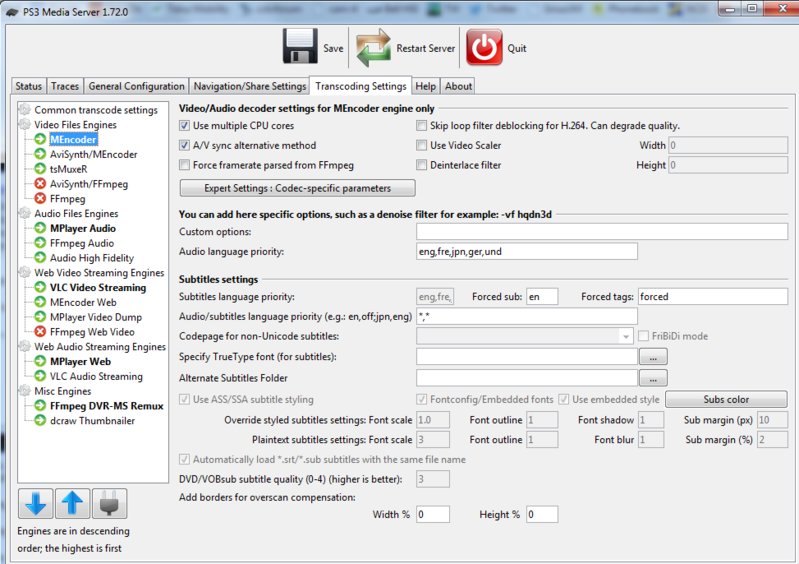Click the plug engine toggle icon

click(110, 503)
